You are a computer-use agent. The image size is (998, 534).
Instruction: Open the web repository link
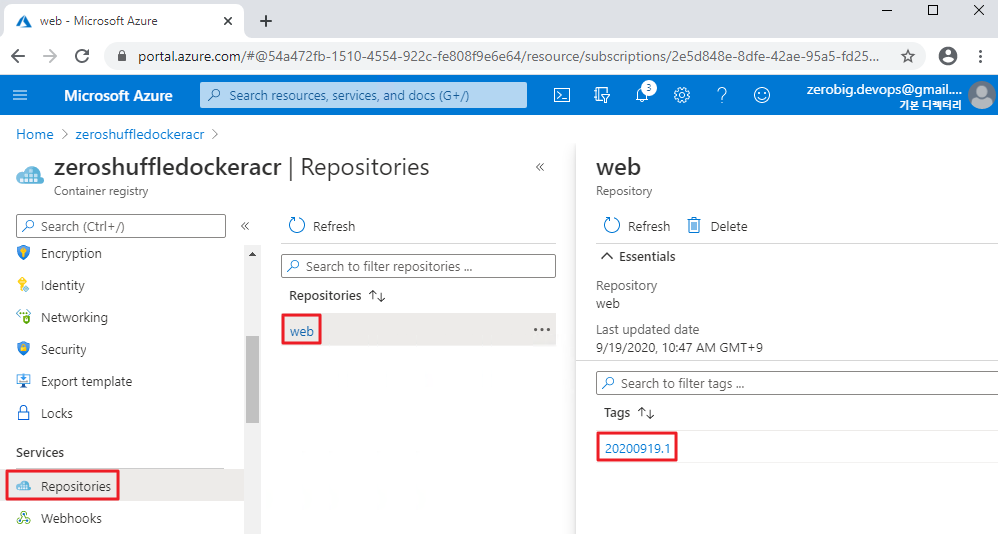302,331
